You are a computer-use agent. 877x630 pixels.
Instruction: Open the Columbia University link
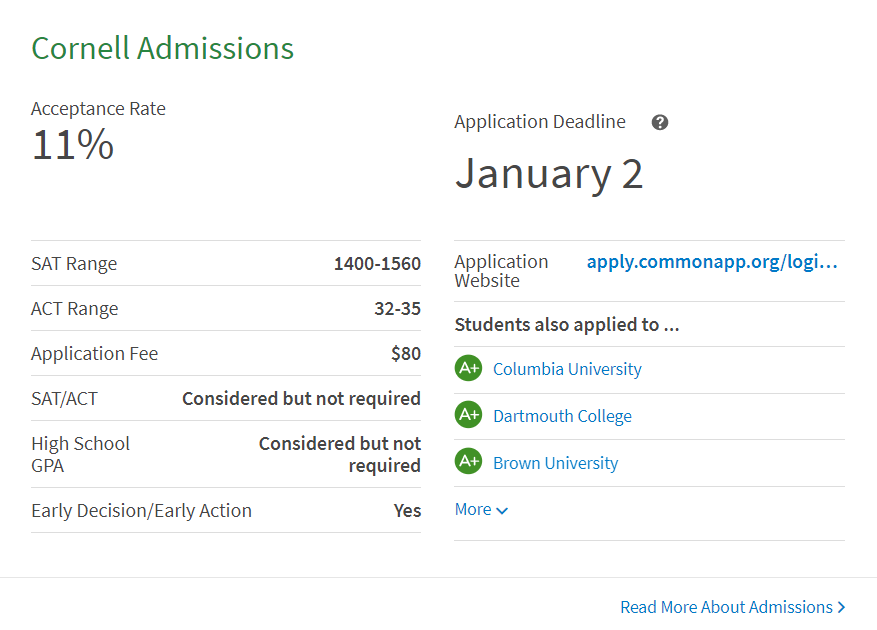(567, 369)
